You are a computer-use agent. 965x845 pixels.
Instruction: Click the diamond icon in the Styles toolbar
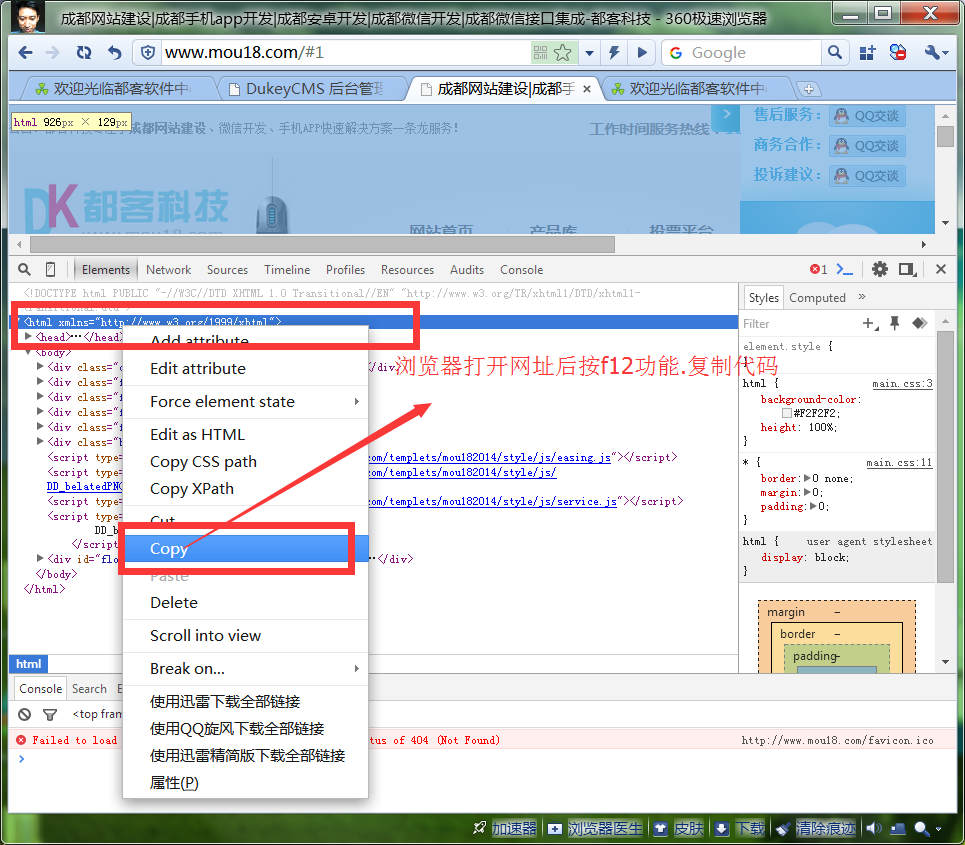(x=919, y=323)
